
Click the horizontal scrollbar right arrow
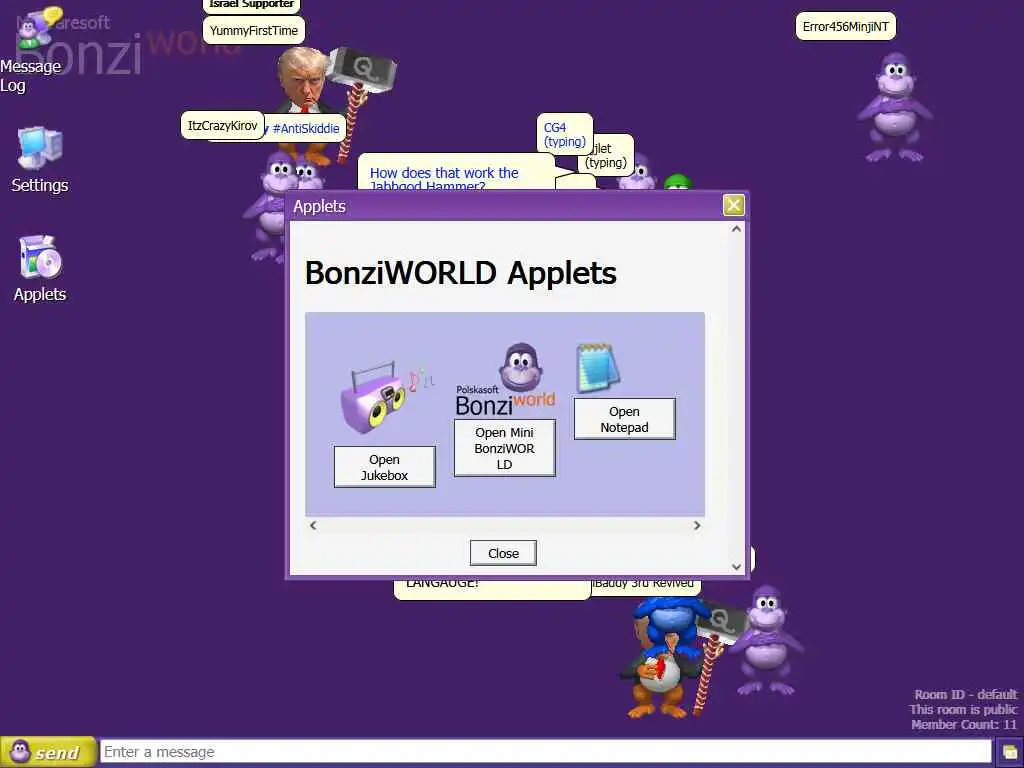697,525
